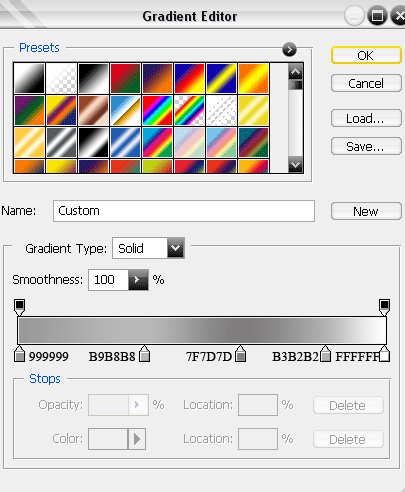The height and width of the screenshot is (492, 405).
Task: Click into the gradient Name field
Action: coord(184,211)
